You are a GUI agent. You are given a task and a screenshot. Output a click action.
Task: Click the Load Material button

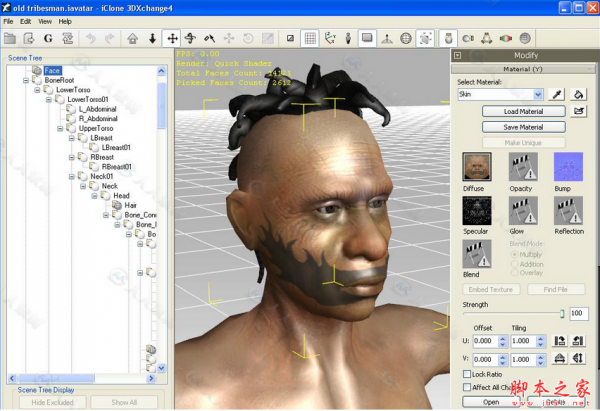523,112
